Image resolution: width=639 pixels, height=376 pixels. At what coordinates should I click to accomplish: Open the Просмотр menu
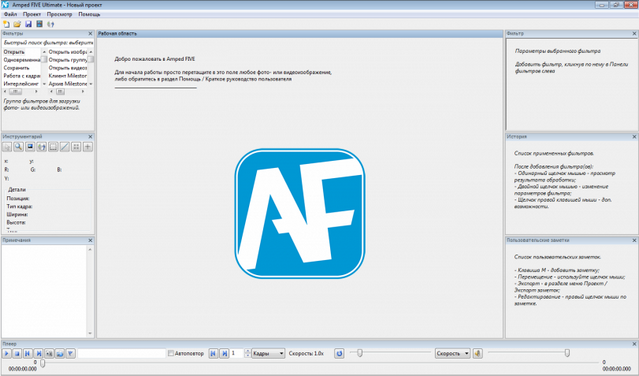click(x=59, y=14)
